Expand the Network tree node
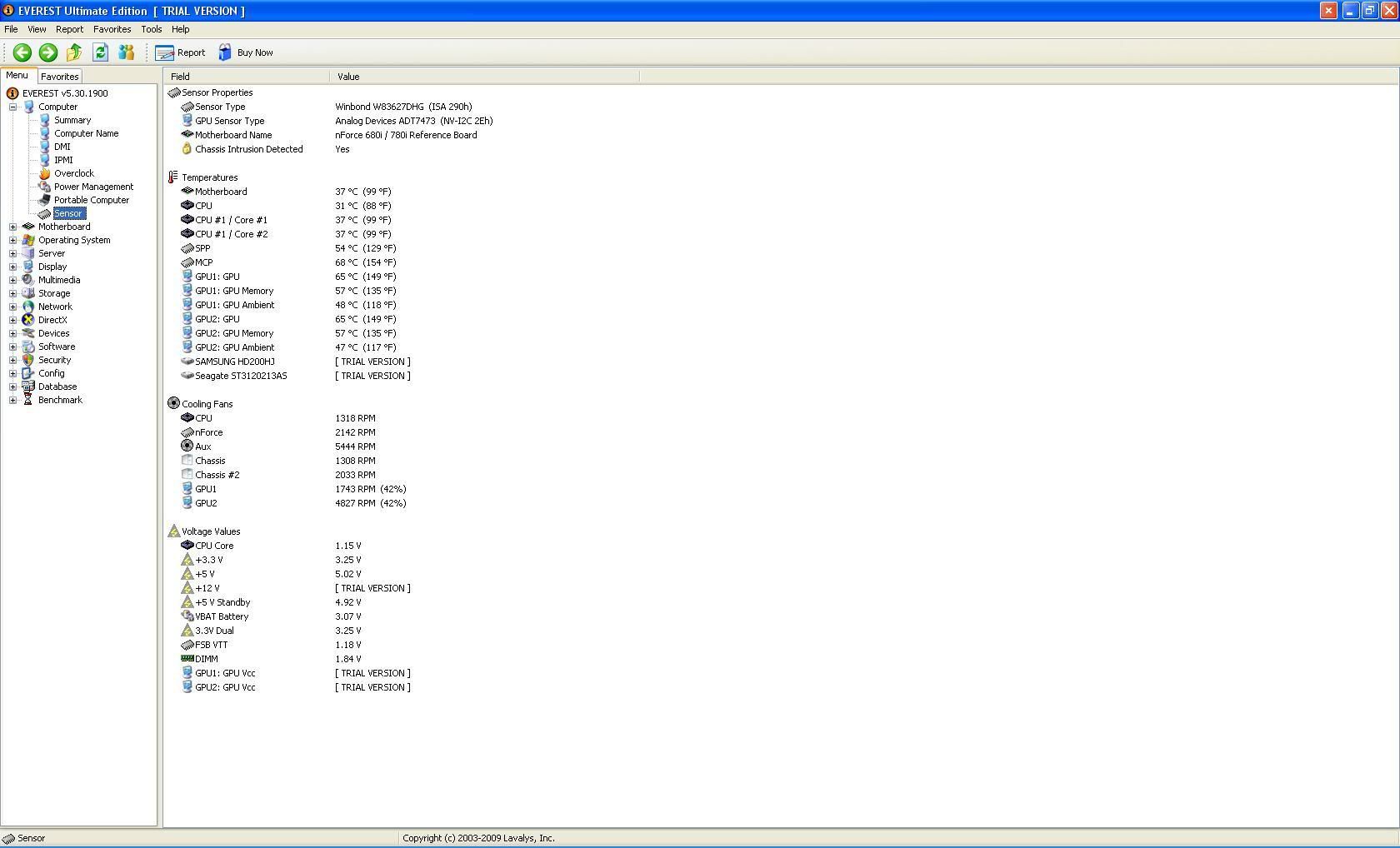 (x=13, y=307)
